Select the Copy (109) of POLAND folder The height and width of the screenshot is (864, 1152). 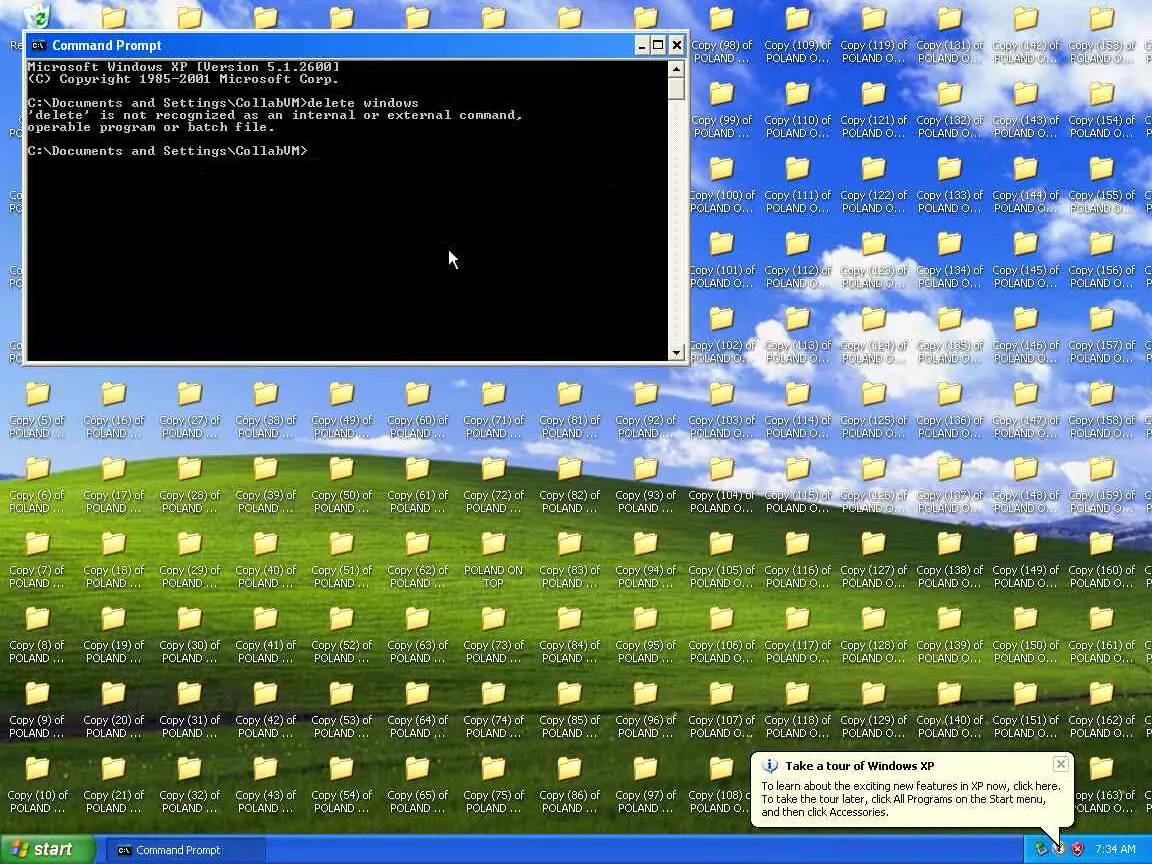point(797,35)
